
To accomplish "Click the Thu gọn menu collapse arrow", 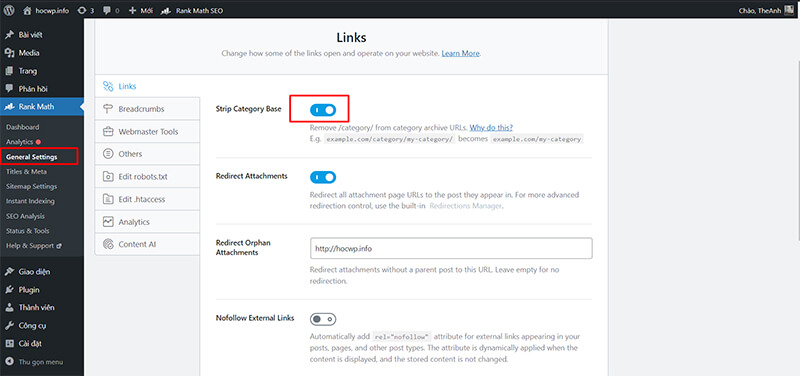I will [9, 362].
